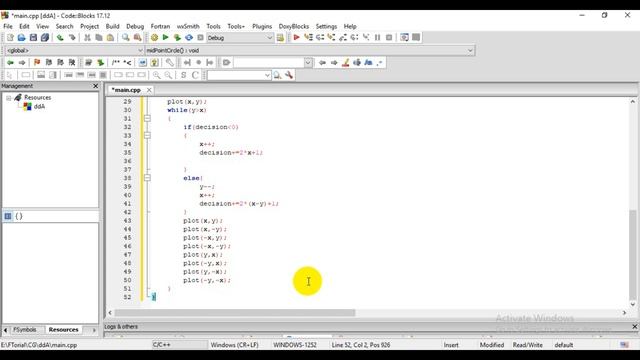Click the Save all files icon
This screenshot has width=640, height=360.
44,38
